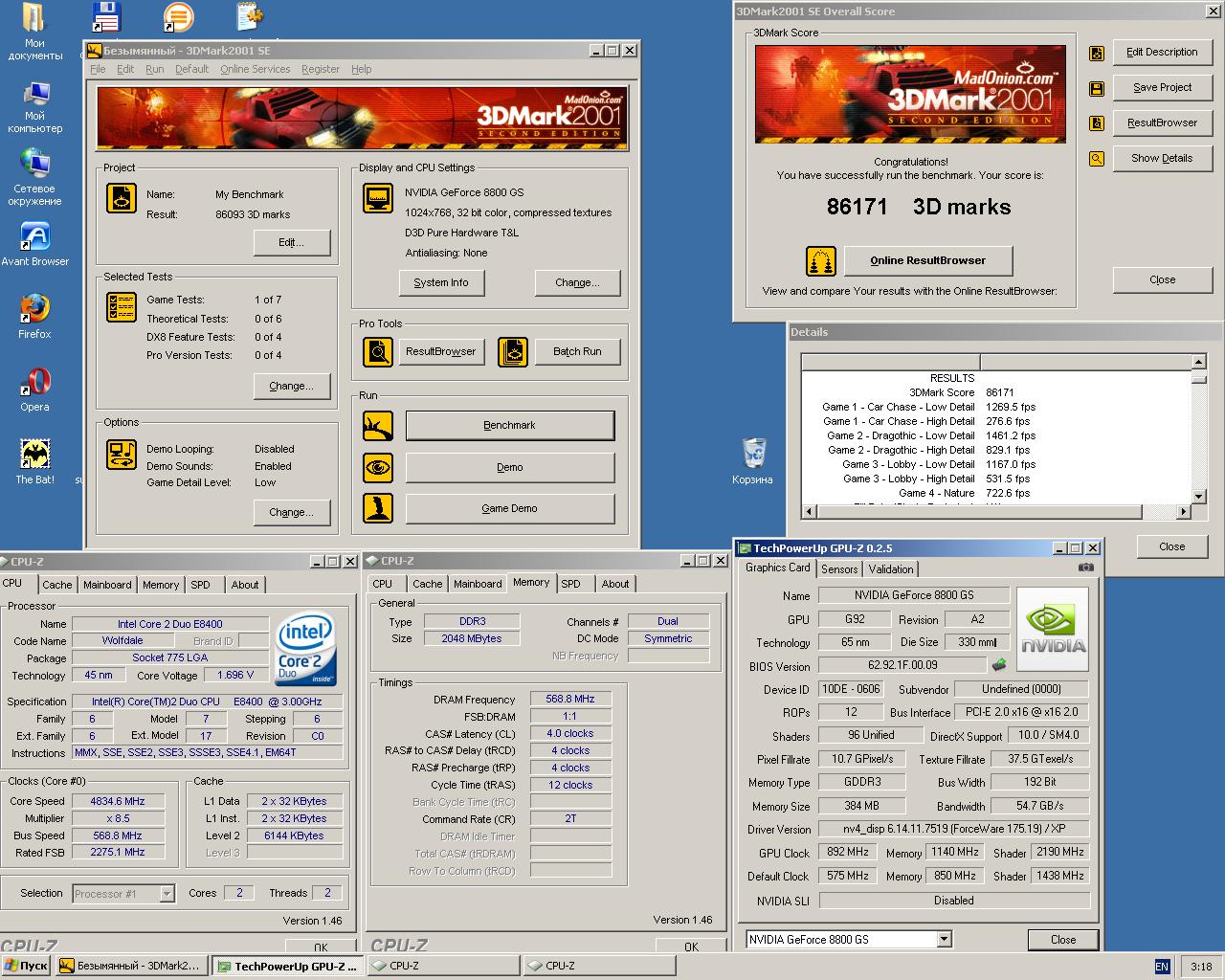This screenshot has width=1225, height=980.
Task: Switch to Cache tab in left CPU-Z
Action: (57, 585)
